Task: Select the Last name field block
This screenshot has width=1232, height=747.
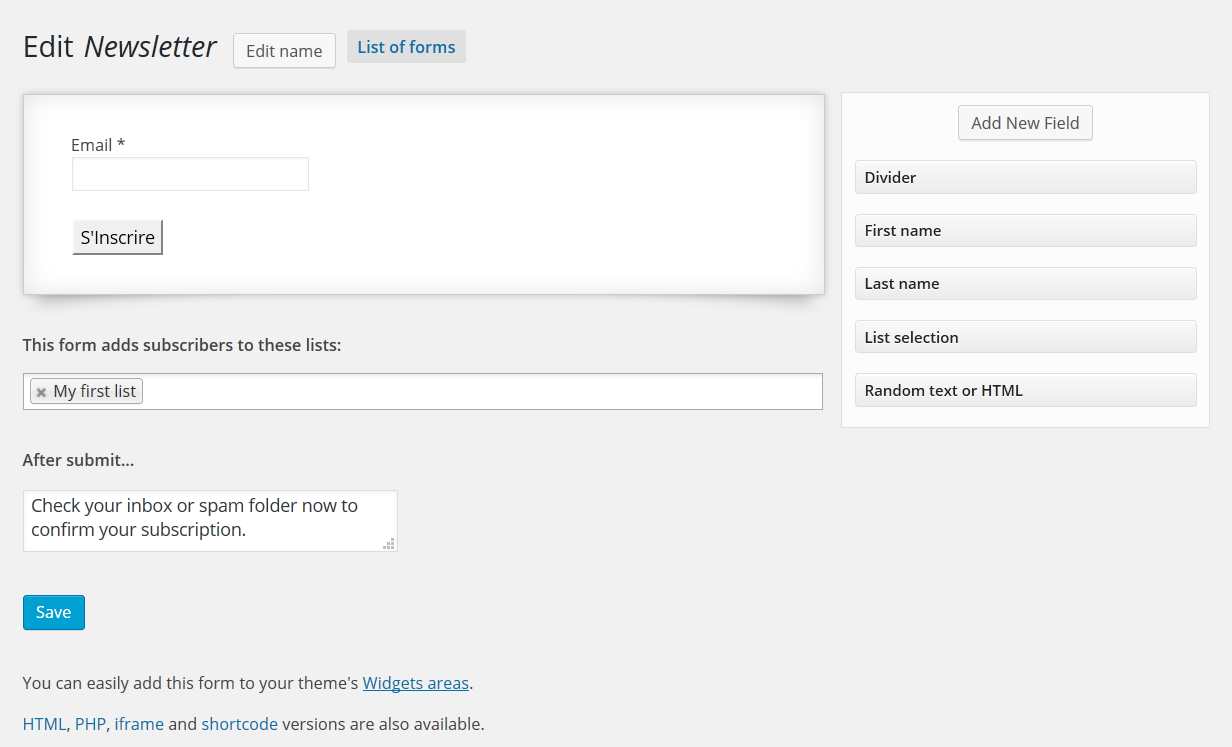Action: coord(1026,283)
